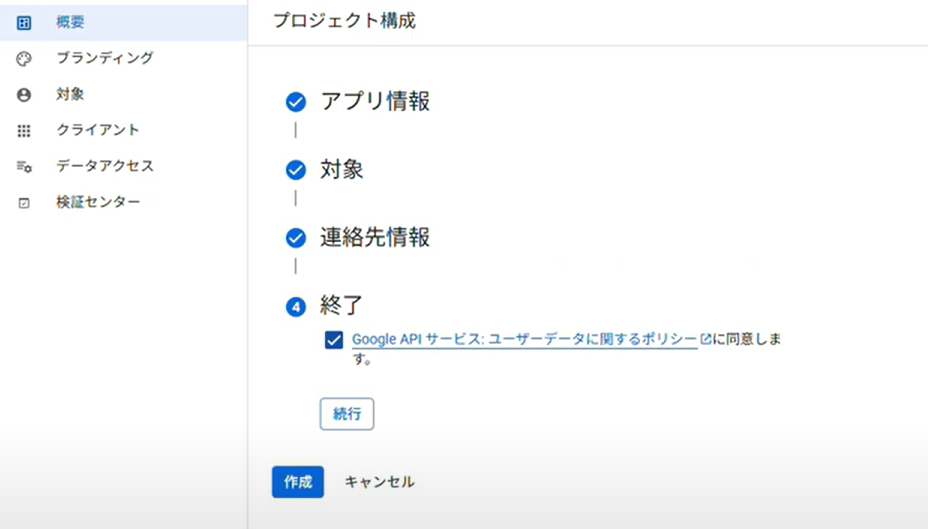Click the external link icon after ポリシー

point(705,339)
